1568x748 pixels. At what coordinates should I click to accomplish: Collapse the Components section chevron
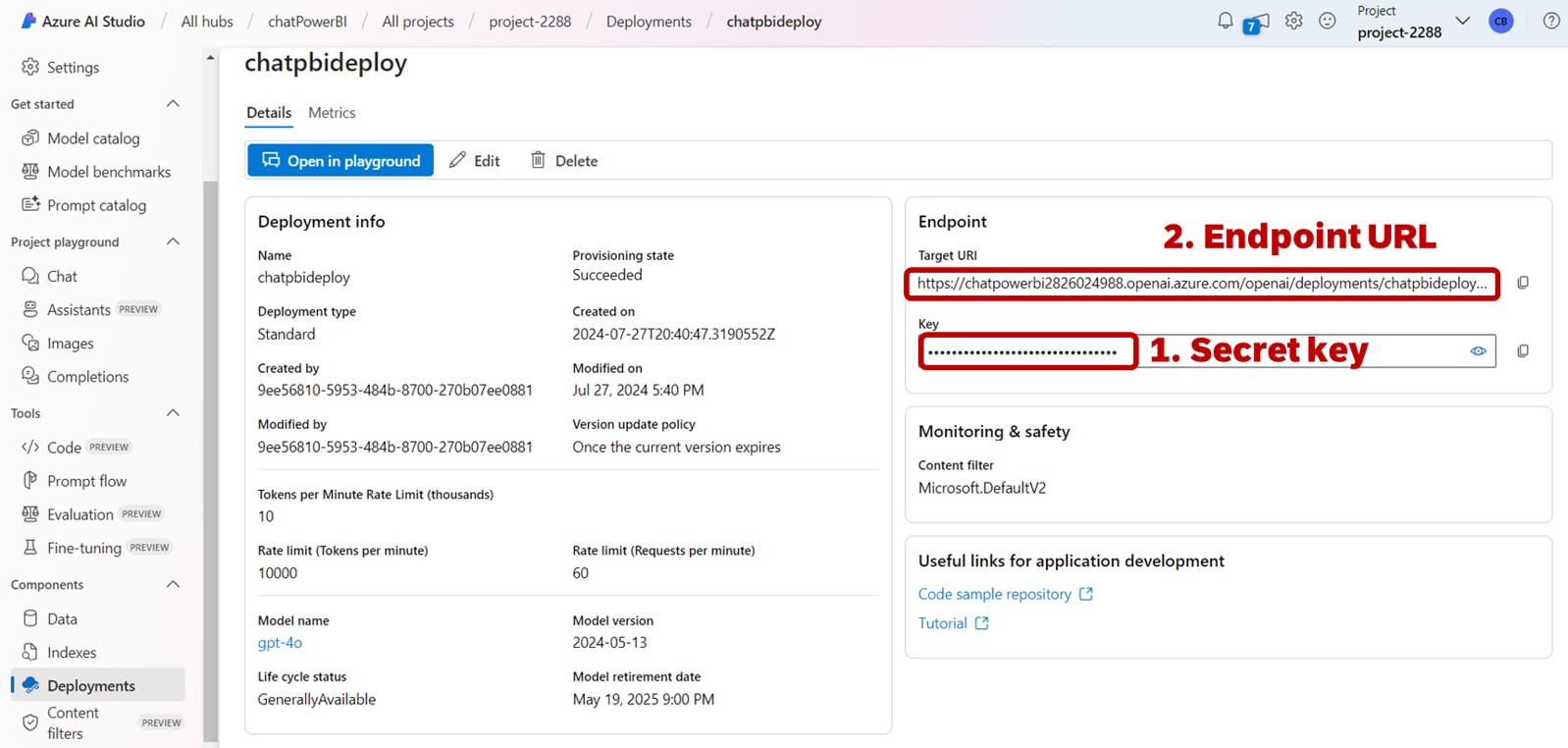[x=173, y=584]
